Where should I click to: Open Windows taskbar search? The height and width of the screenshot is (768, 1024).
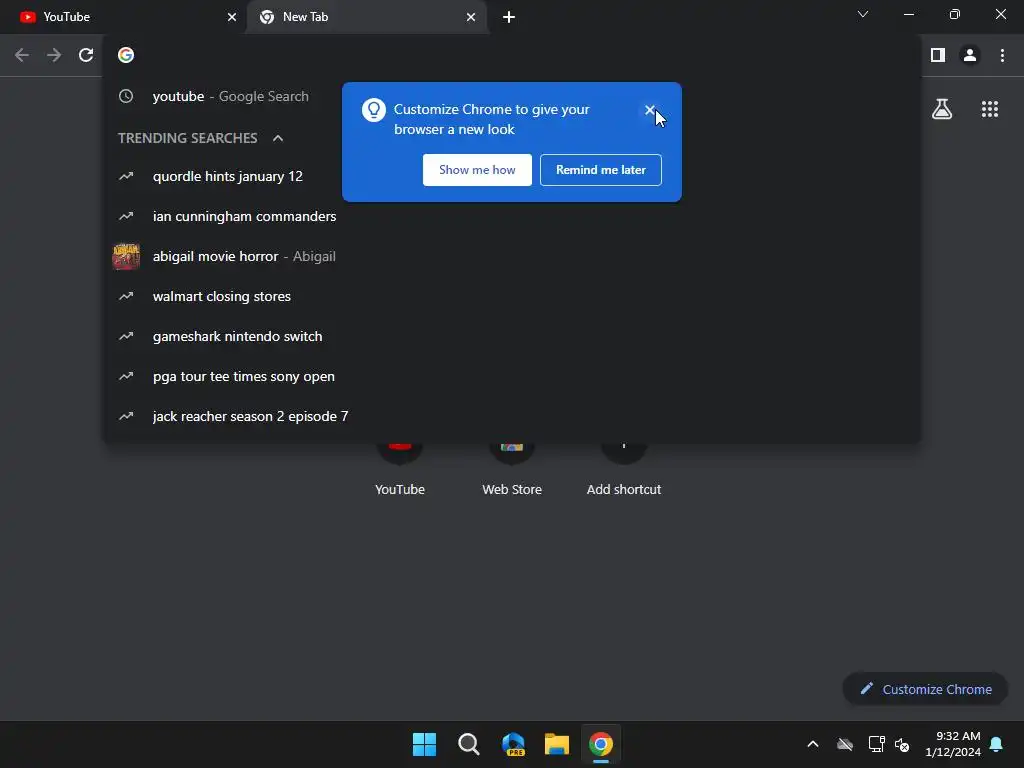click(468, 744)
